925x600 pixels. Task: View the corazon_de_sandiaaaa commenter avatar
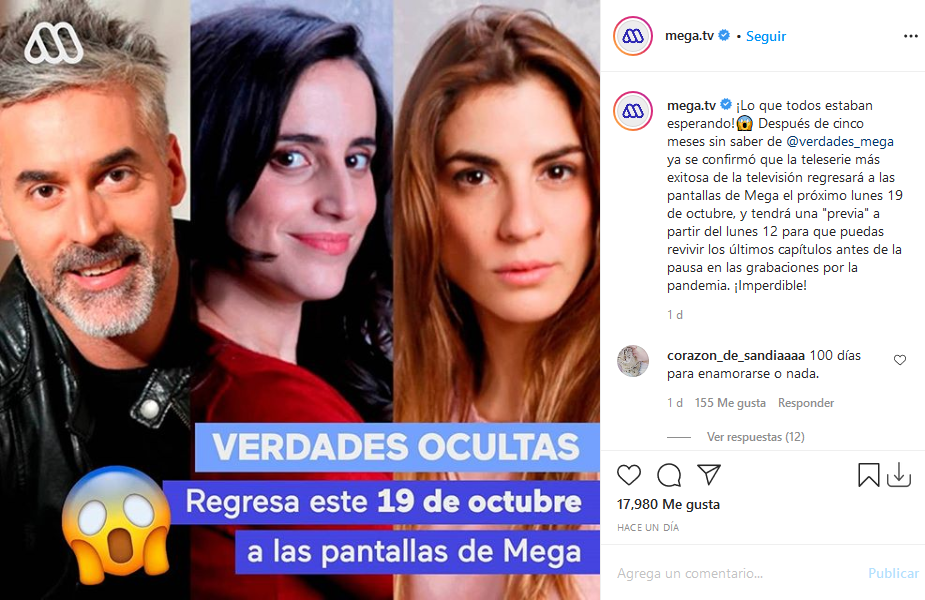[x=632, y=361]
